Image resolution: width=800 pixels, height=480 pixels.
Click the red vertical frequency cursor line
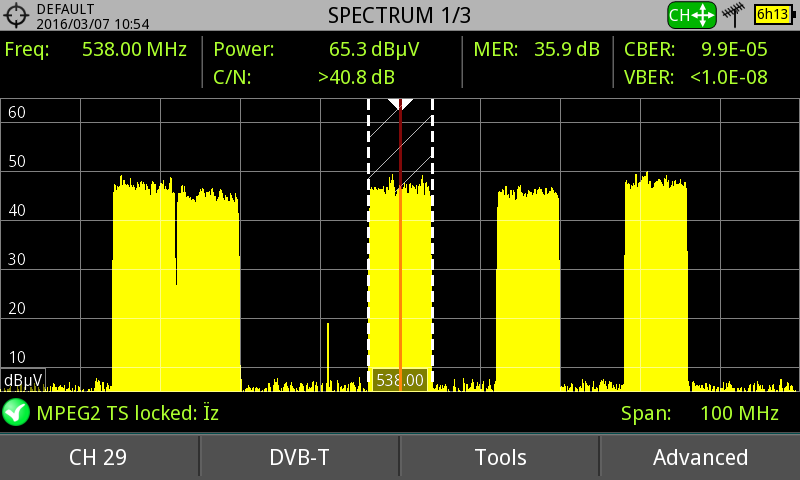coord(401,245)
